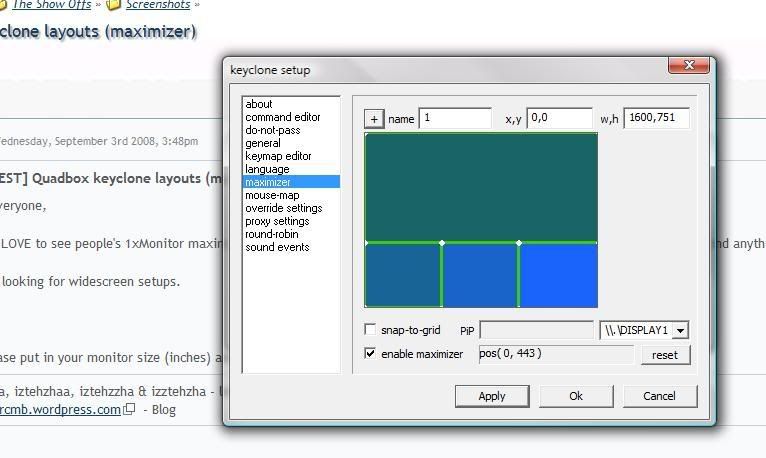
Task: Click the PiP input field
Action: (x=536, y=330)
